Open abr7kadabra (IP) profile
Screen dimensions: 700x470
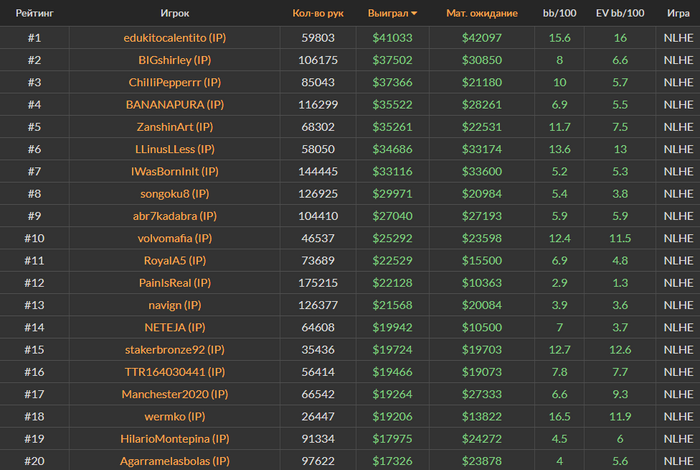(x=175, y=216)
